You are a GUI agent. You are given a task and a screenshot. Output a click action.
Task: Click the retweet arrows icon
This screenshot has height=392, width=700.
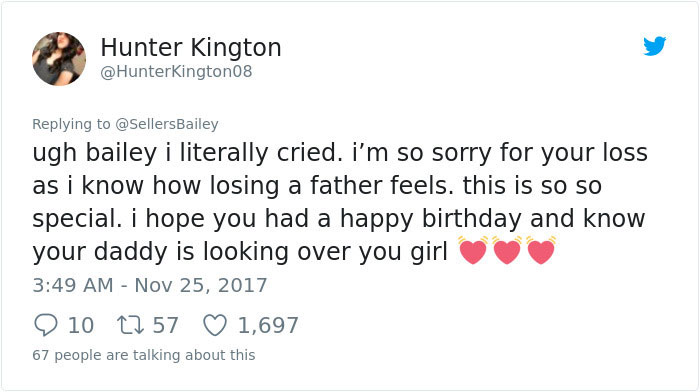pos(130,325)
